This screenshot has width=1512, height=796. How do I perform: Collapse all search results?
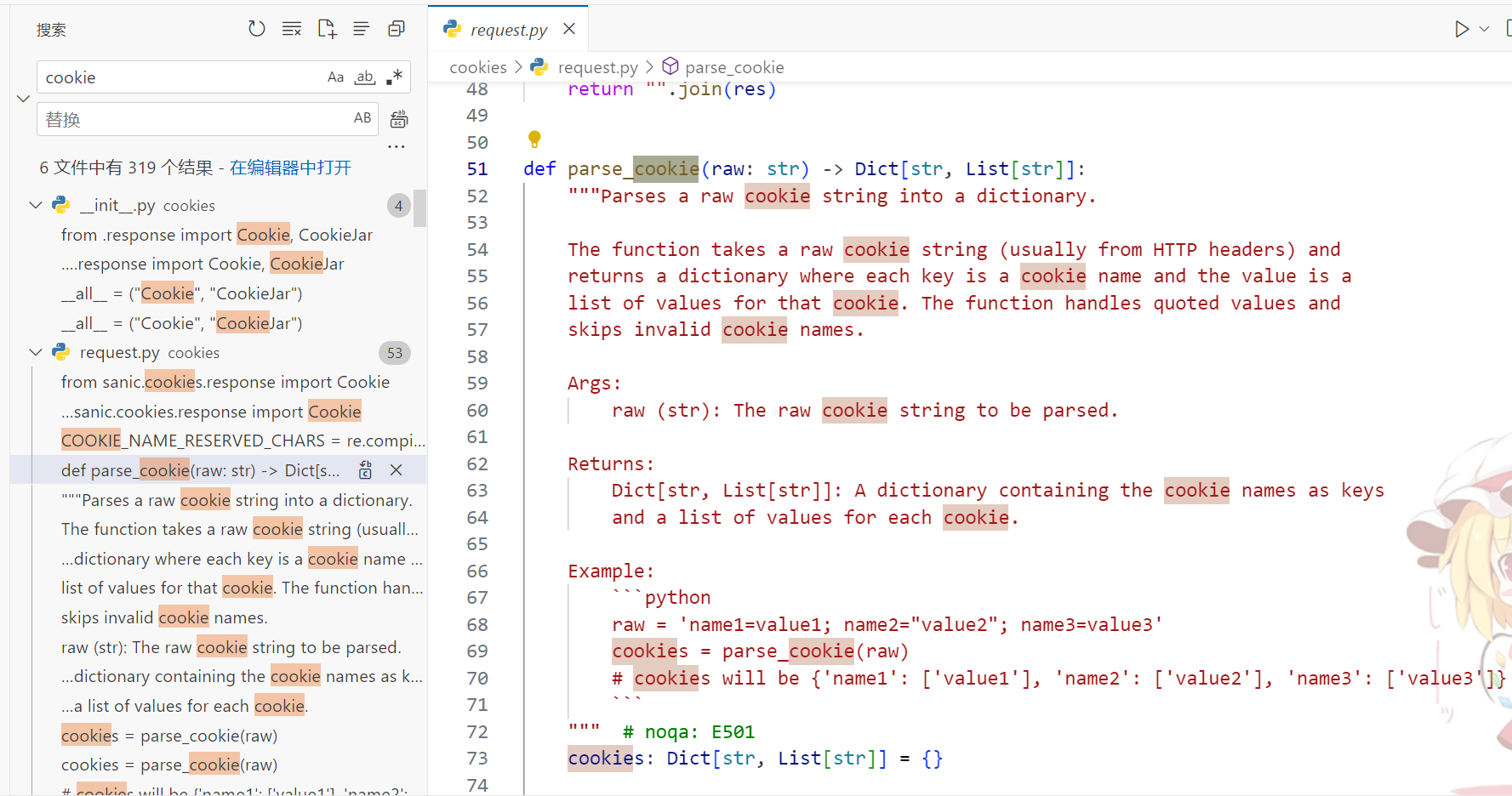click(x=397, y=29)
